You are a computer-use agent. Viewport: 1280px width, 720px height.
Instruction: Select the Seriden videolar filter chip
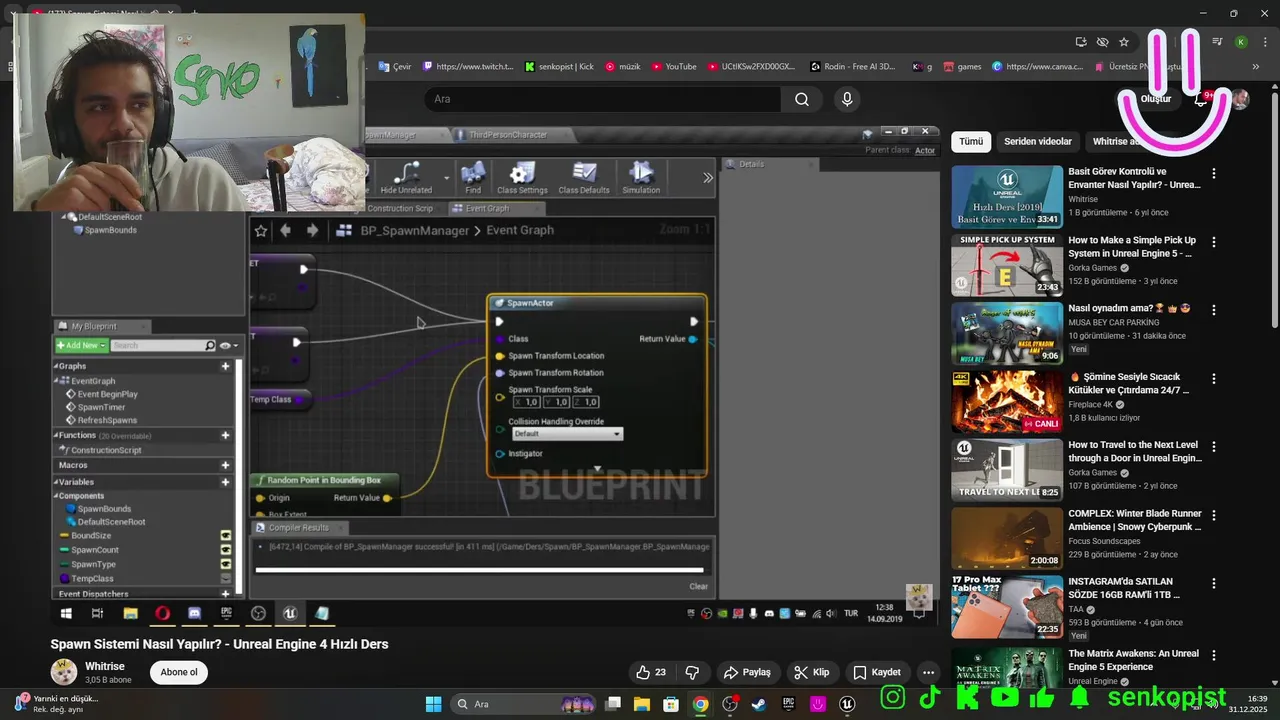coord(1038,142)
